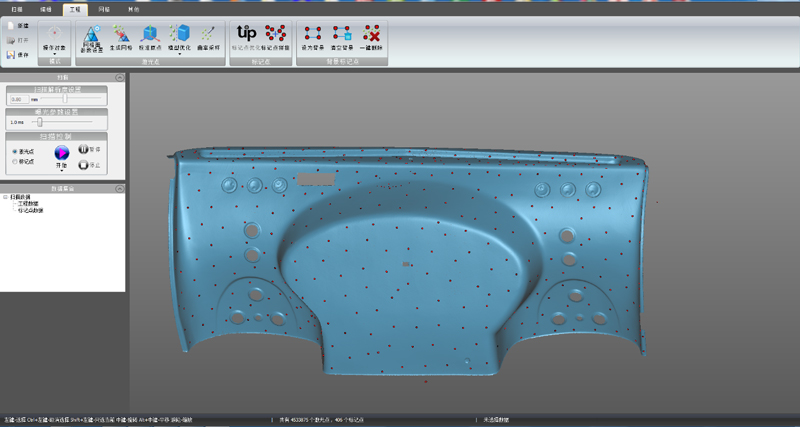Click the exposure parameter slider

pos(39,122)
